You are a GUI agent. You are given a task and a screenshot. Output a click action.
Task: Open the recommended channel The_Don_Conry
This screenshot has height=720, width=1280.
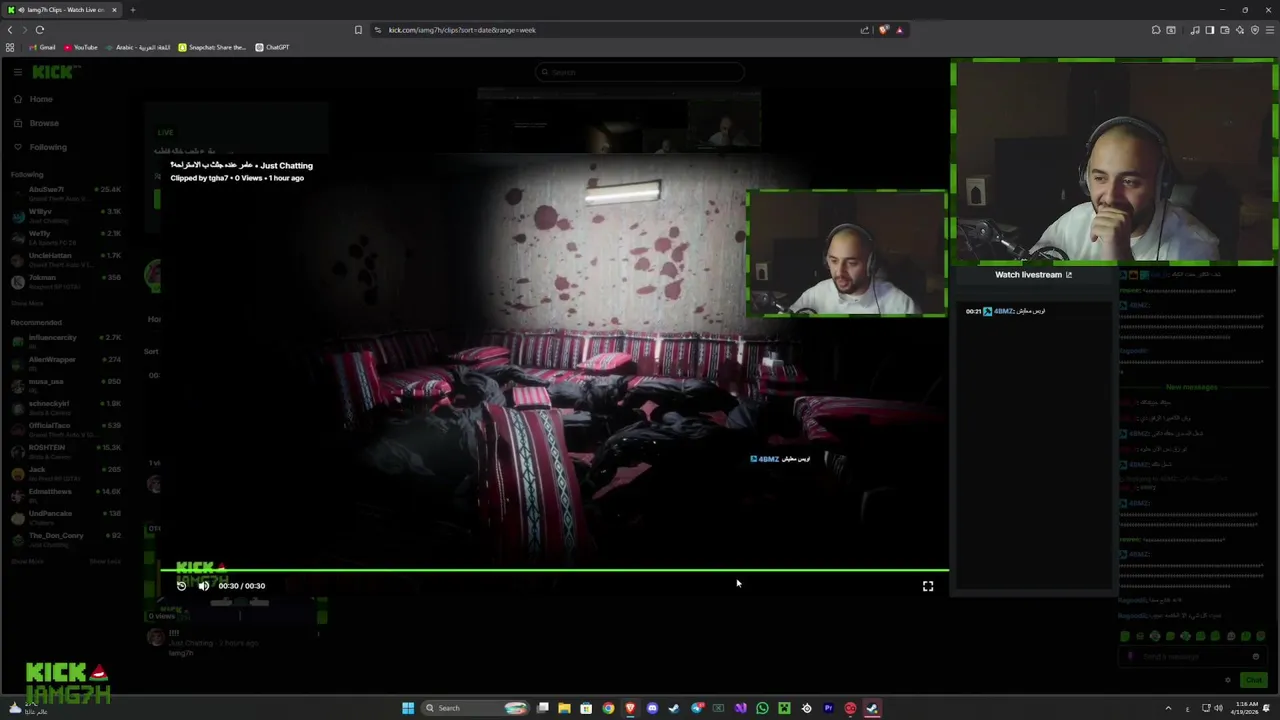tap(66, 539)
